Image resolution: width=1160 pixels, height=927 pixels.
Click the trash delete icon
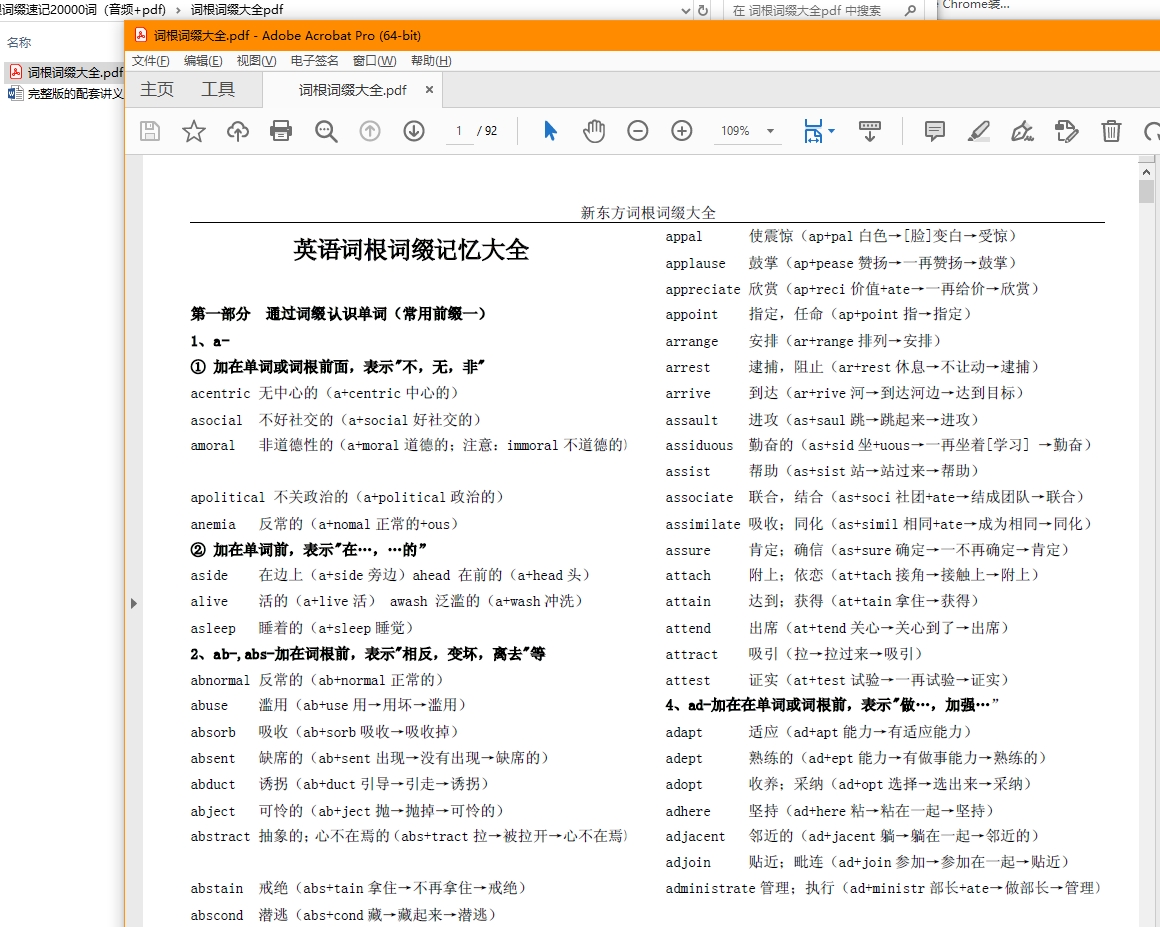pyautogui.click(x=1111, y=131)
